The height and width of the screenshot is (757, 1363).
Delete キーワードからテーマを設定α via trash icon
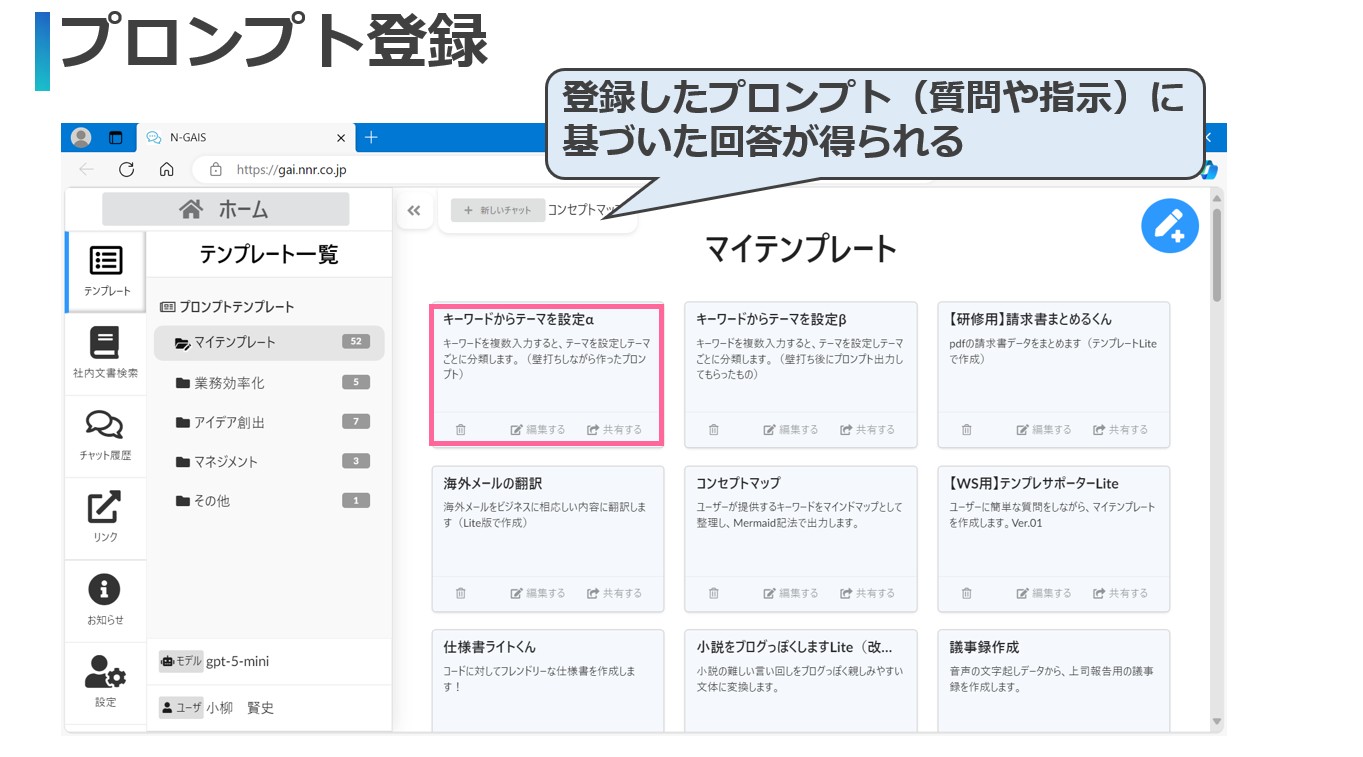[461, 430]
